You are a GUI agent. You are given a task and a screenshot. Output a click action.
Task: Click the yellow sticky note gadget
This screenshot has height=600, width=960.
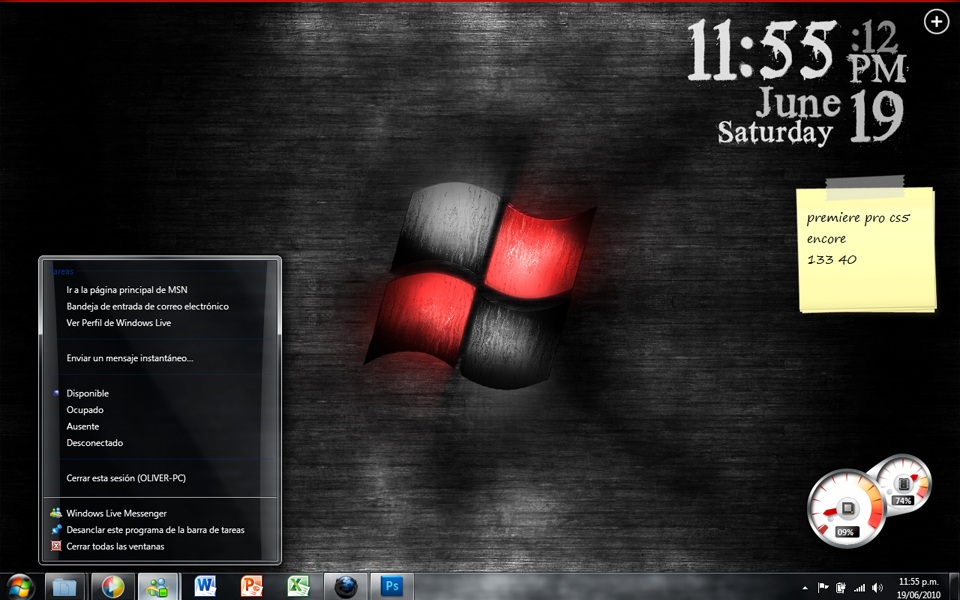pos(866,248)
